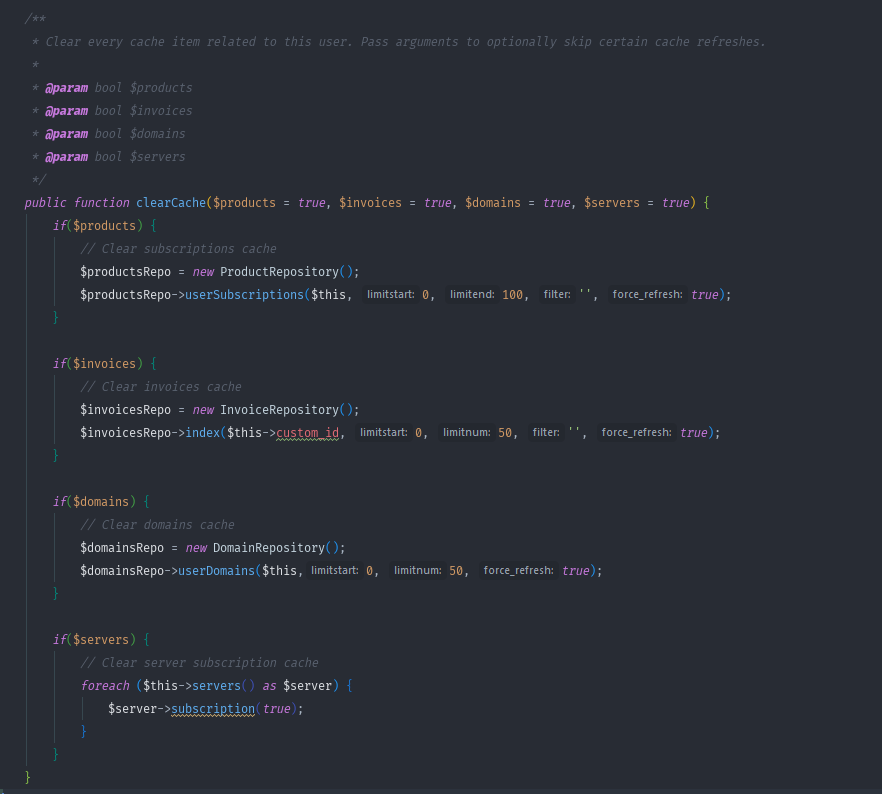The height and width of the screenshot is (794, 882).
Task: Click the 'Clear server subscription cache' comment
Action: click(x=199, y=663)
